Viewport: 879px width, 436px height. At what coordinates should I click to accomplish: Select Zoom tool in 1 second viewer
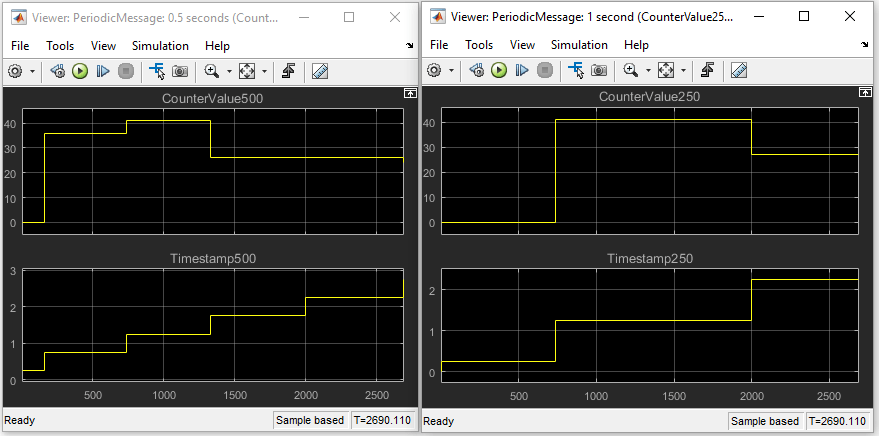point(631,70)
